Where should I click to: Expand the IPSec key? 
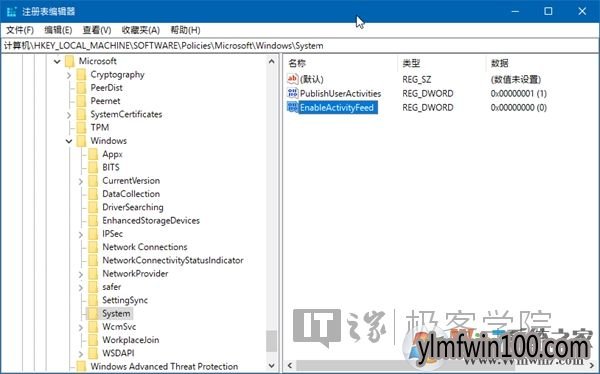click(81, 234)
